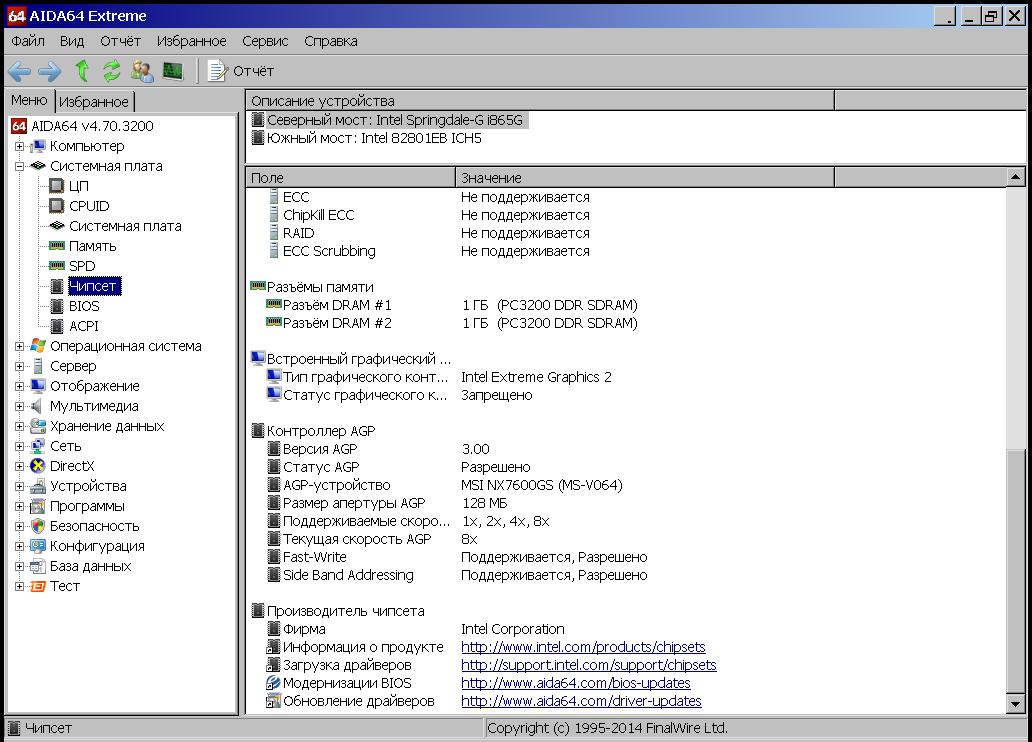Open the Intel chipsets product info link
Screen dimensions: 1032x742
[583, 647]
